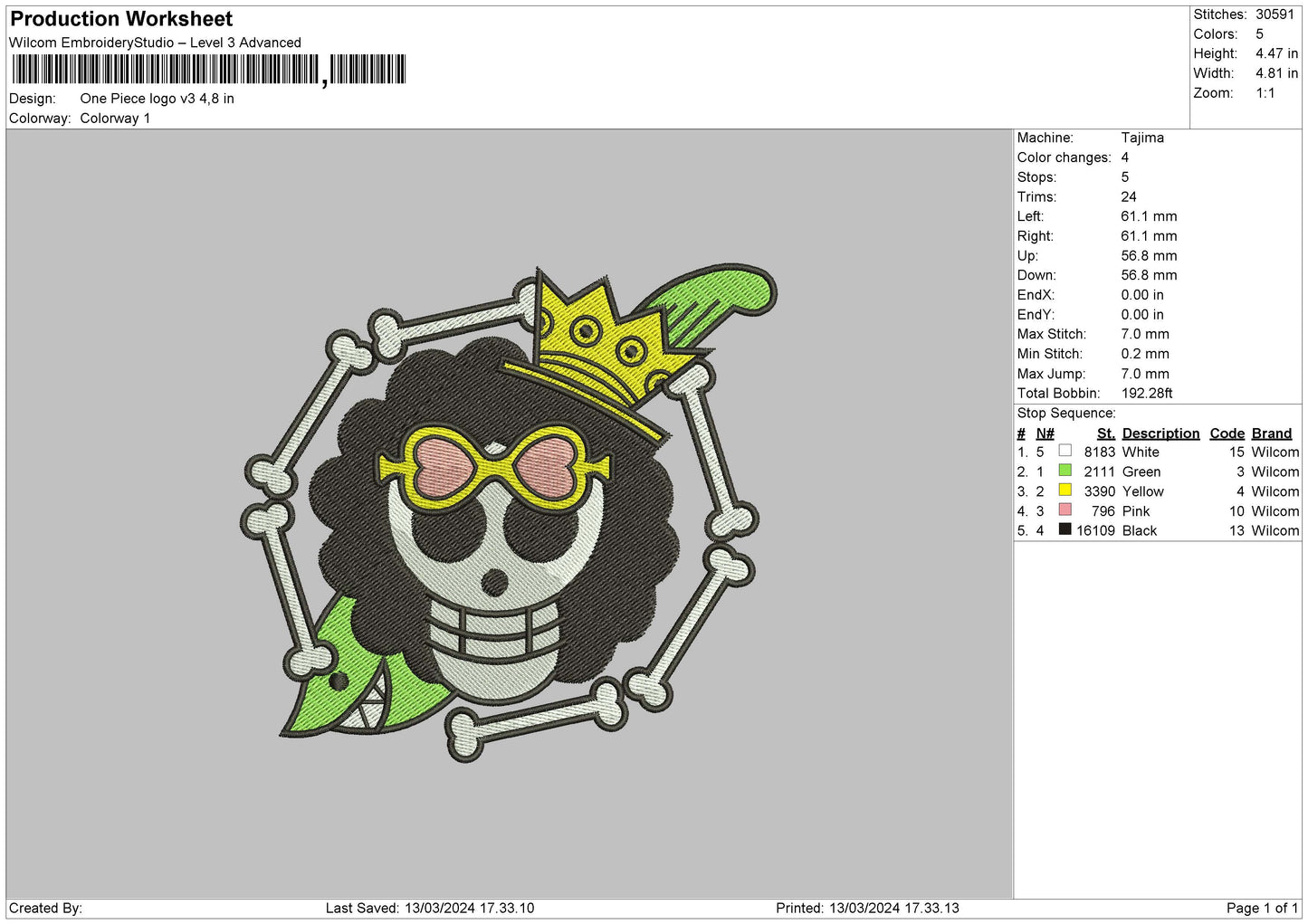This screenshot has height=924, width=1308.
Task: Click the 'Black' description text
Action: click(1140, 531)
